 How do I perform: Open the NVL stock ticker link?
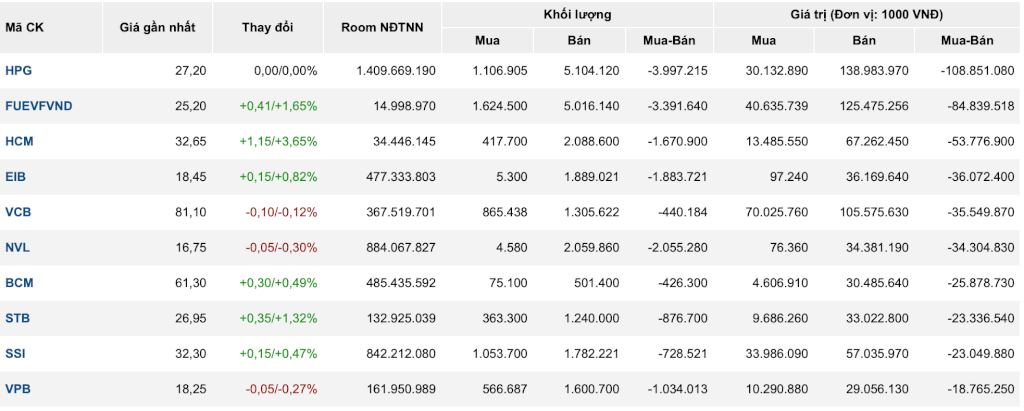[x=18, y=248]
